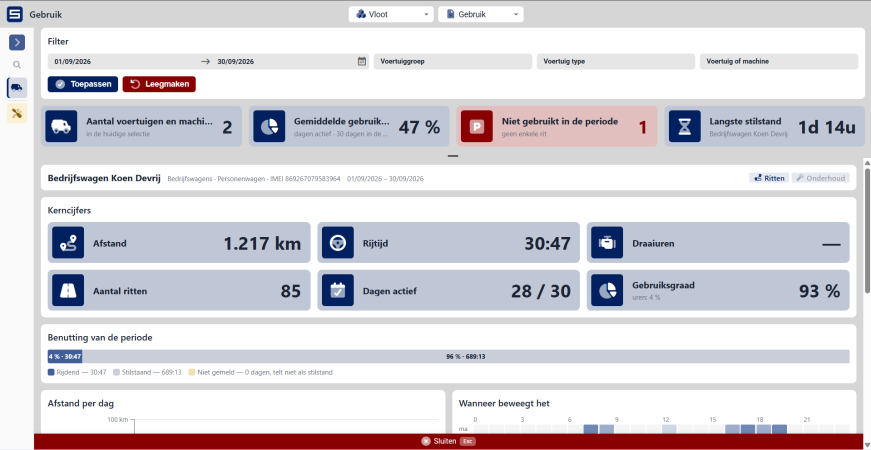Click the 47 % average usage value

(419, 127)
